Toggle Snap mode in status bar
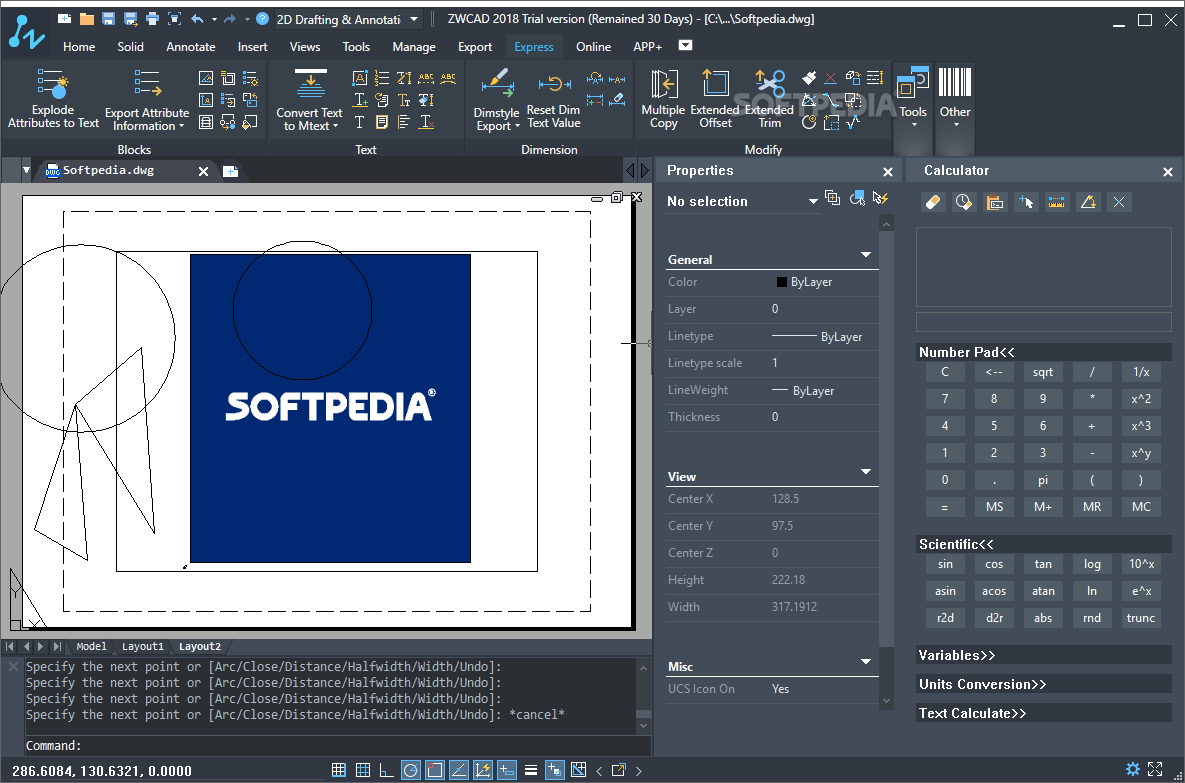Screen dimensions: 1185x783 pos(339,770)
